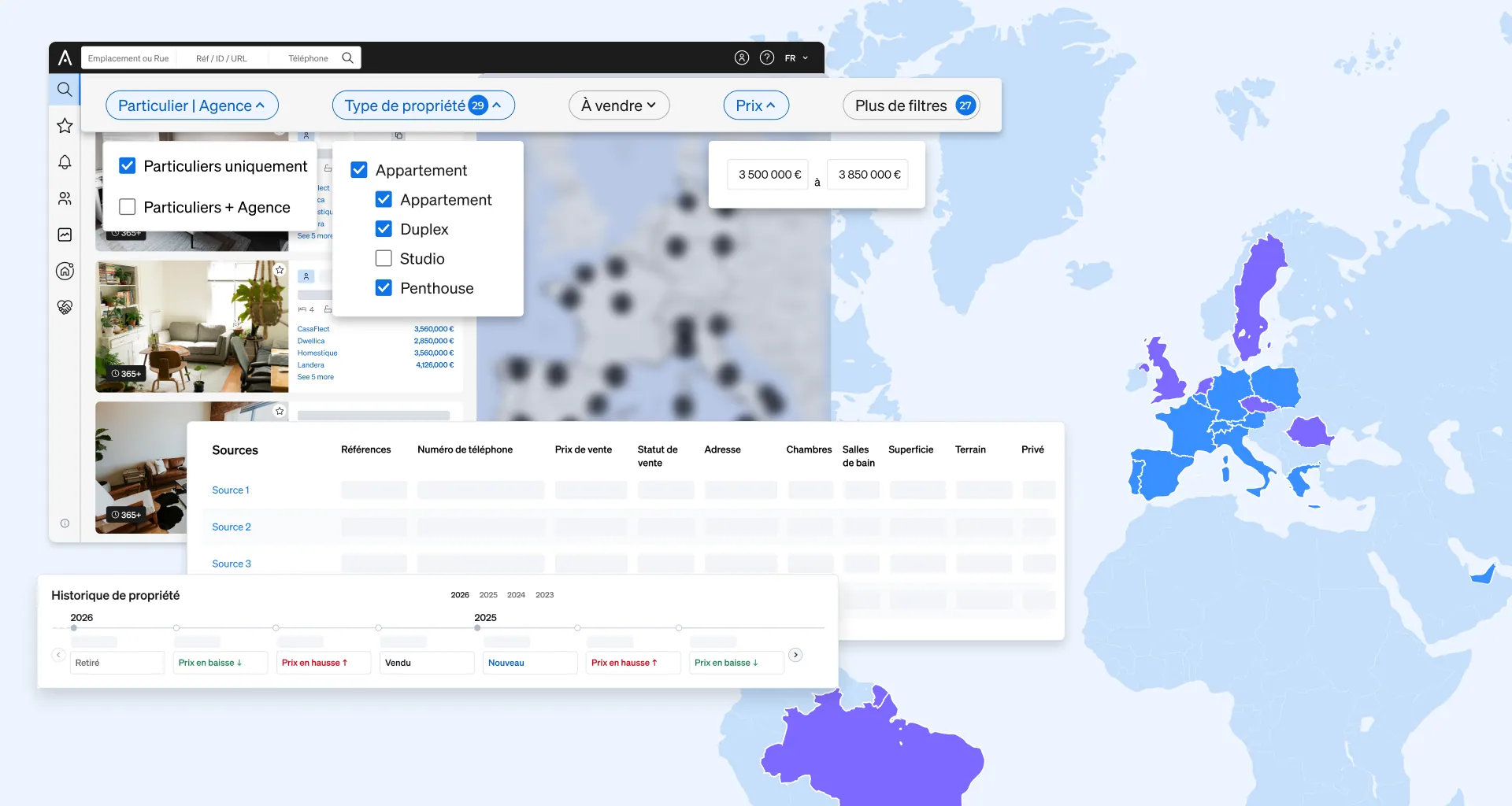
Task: Select the 2026 year tab in history
Action: click(460, 595)
